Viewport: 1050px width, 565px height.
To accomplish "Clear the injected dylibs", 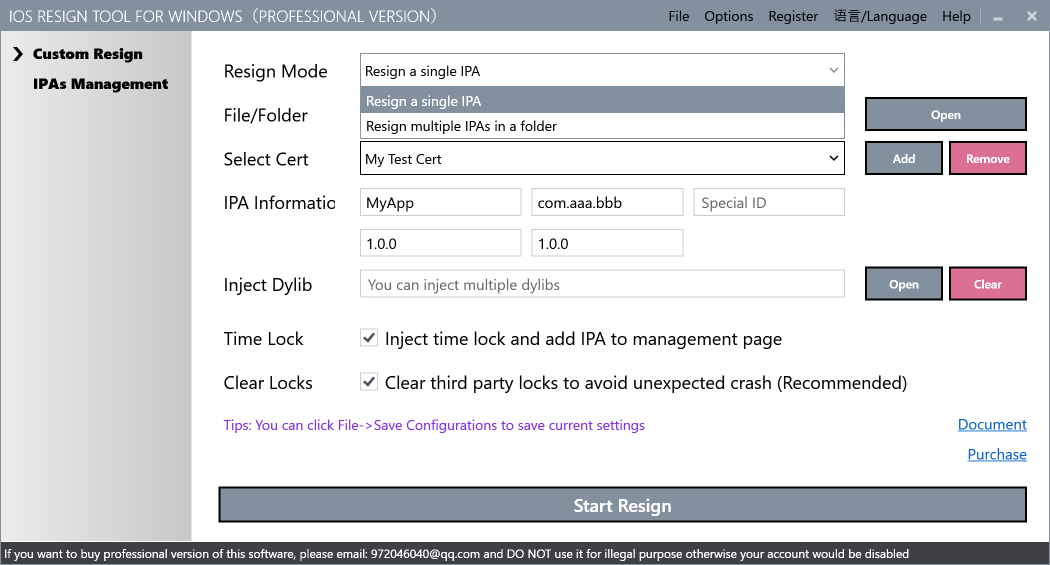I will (987, 285).
